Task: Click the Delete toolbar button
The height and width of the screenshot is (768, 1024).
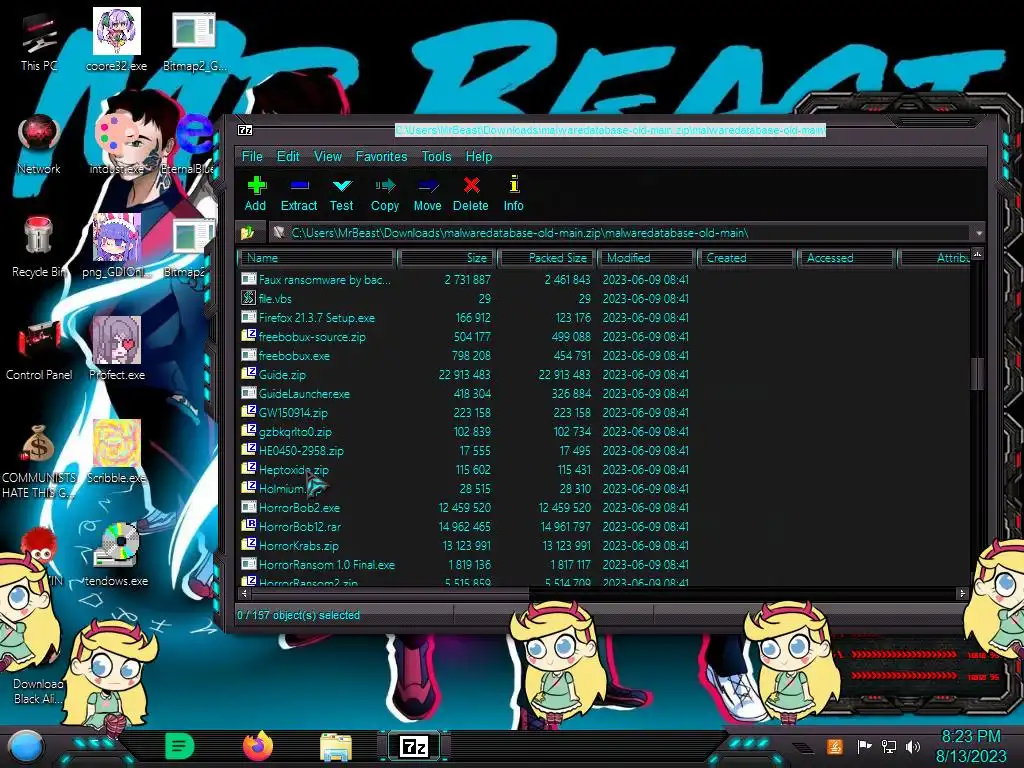Action: (471, 193)
